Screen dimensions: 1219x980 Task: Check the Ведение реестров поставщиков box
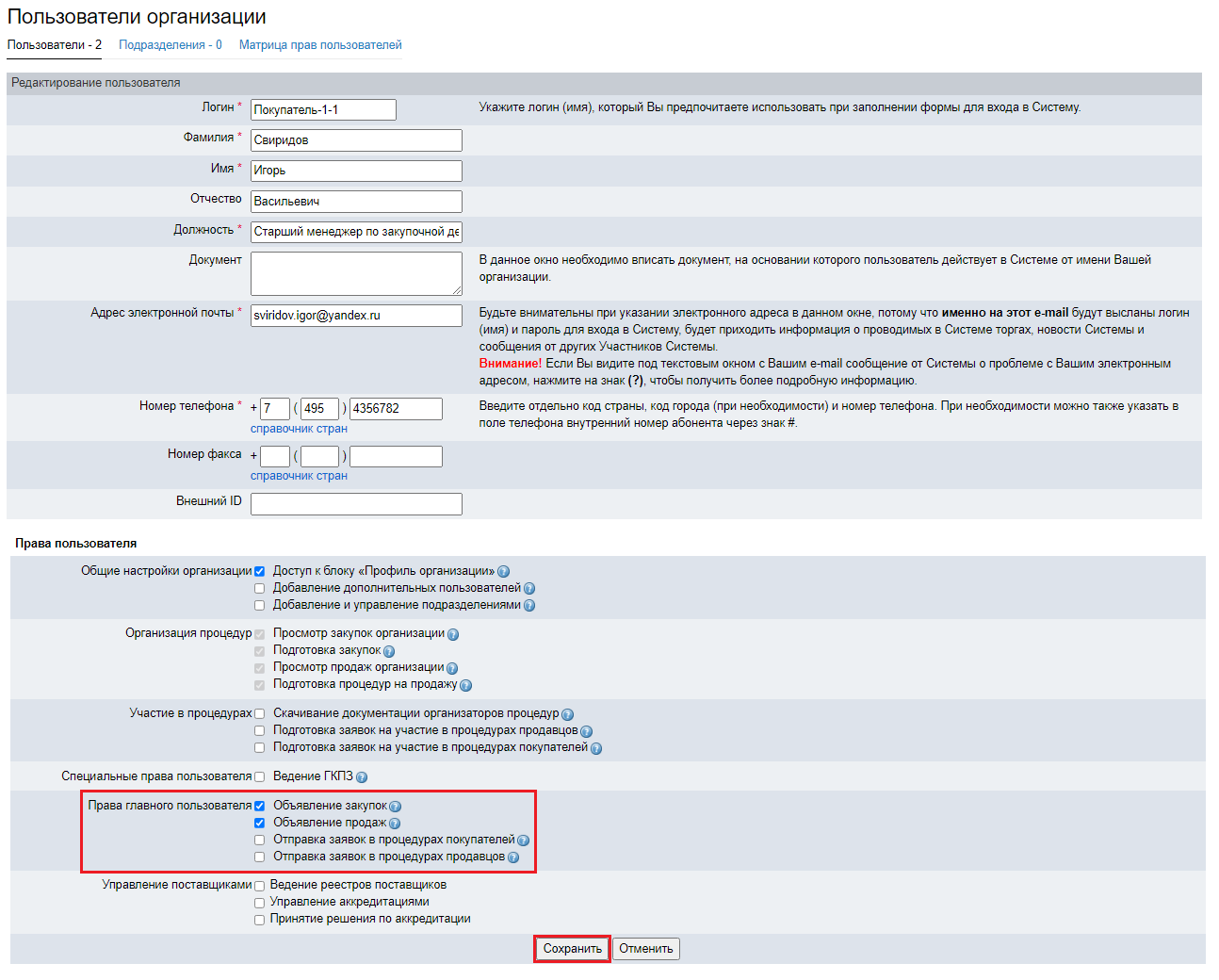point(260,886)
